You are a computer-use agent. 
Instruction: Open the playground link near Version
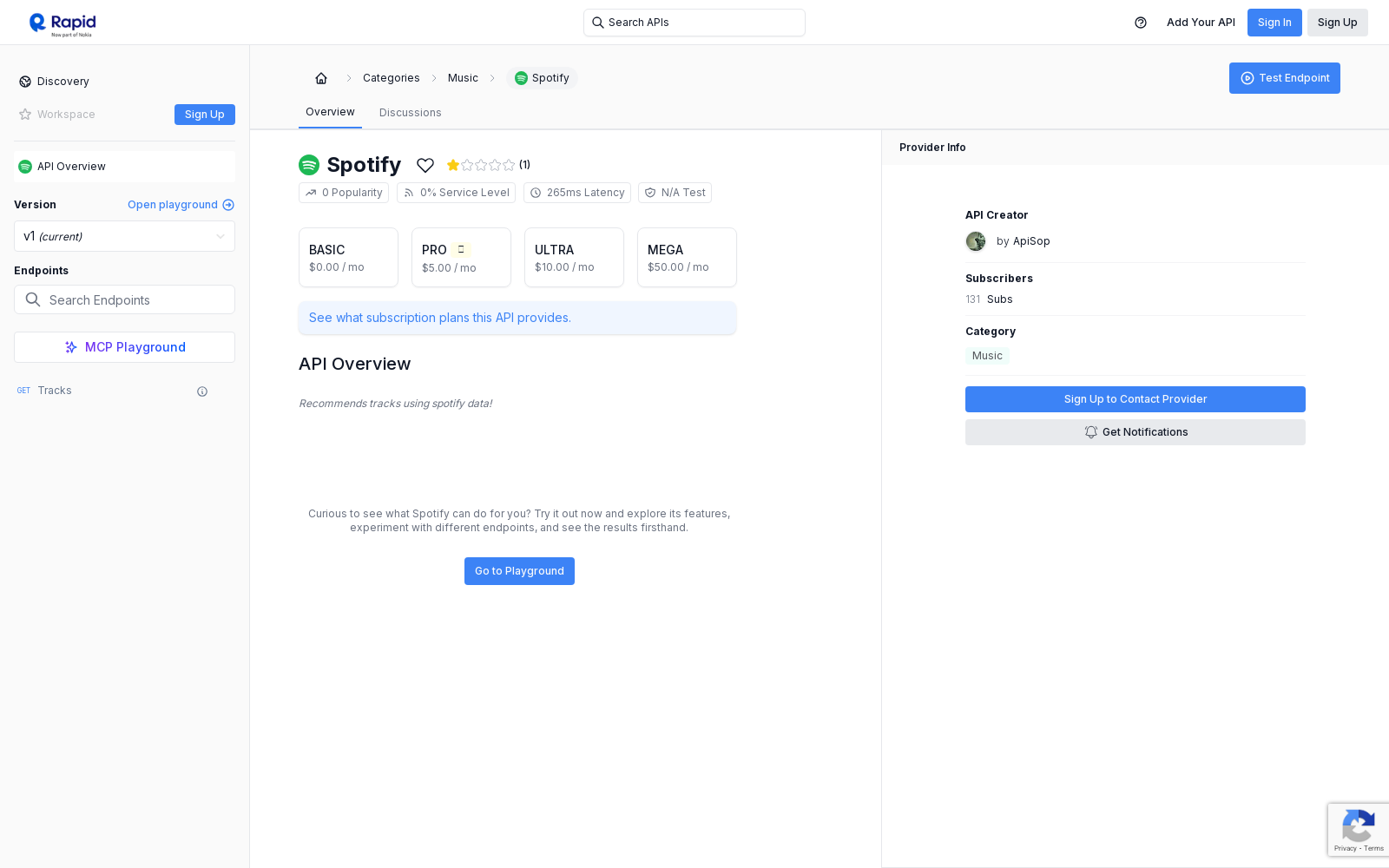point(181,205)
